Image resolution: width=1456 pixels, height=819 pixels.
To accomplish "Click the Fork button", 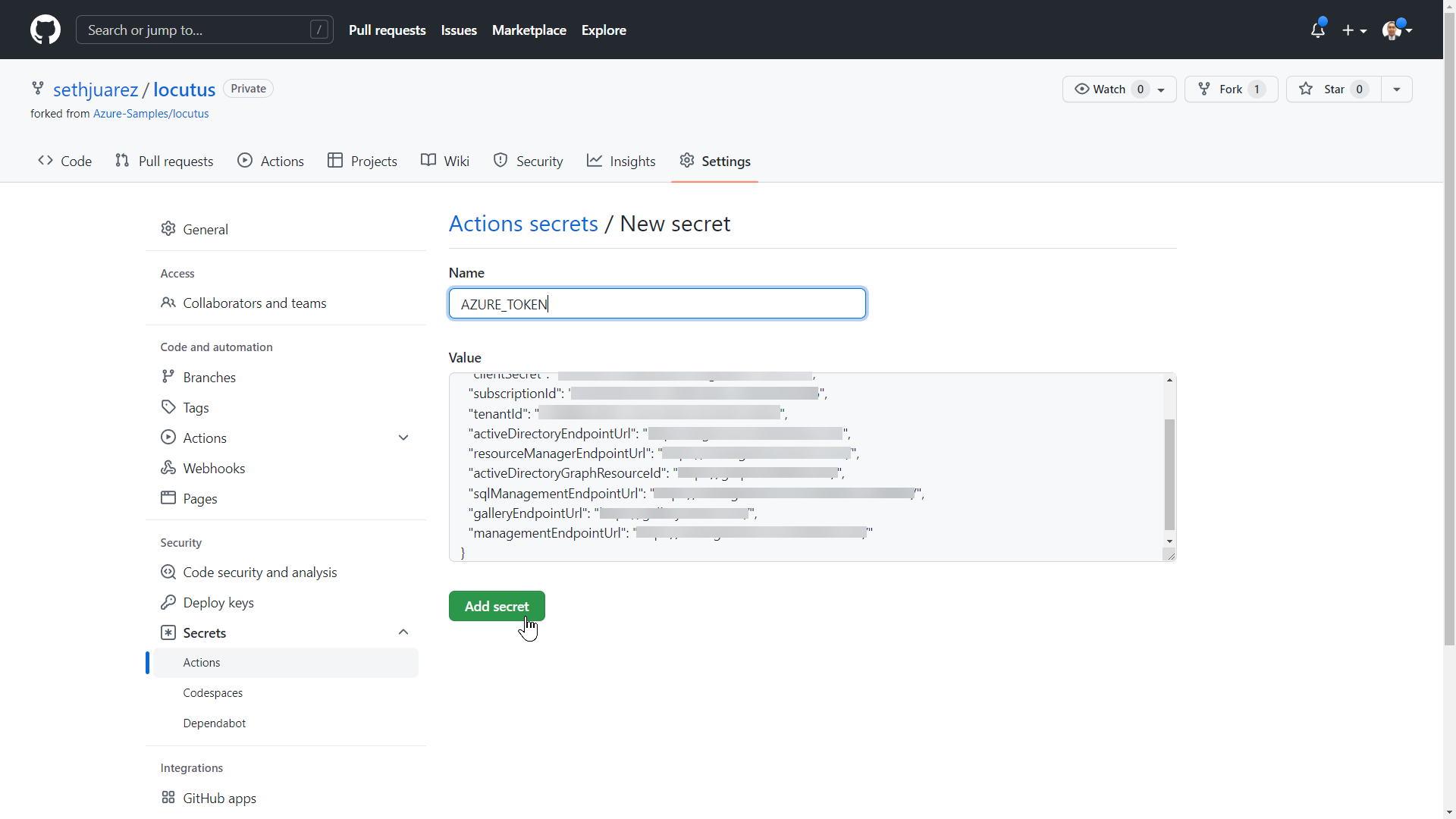I will pos(1231,89).
